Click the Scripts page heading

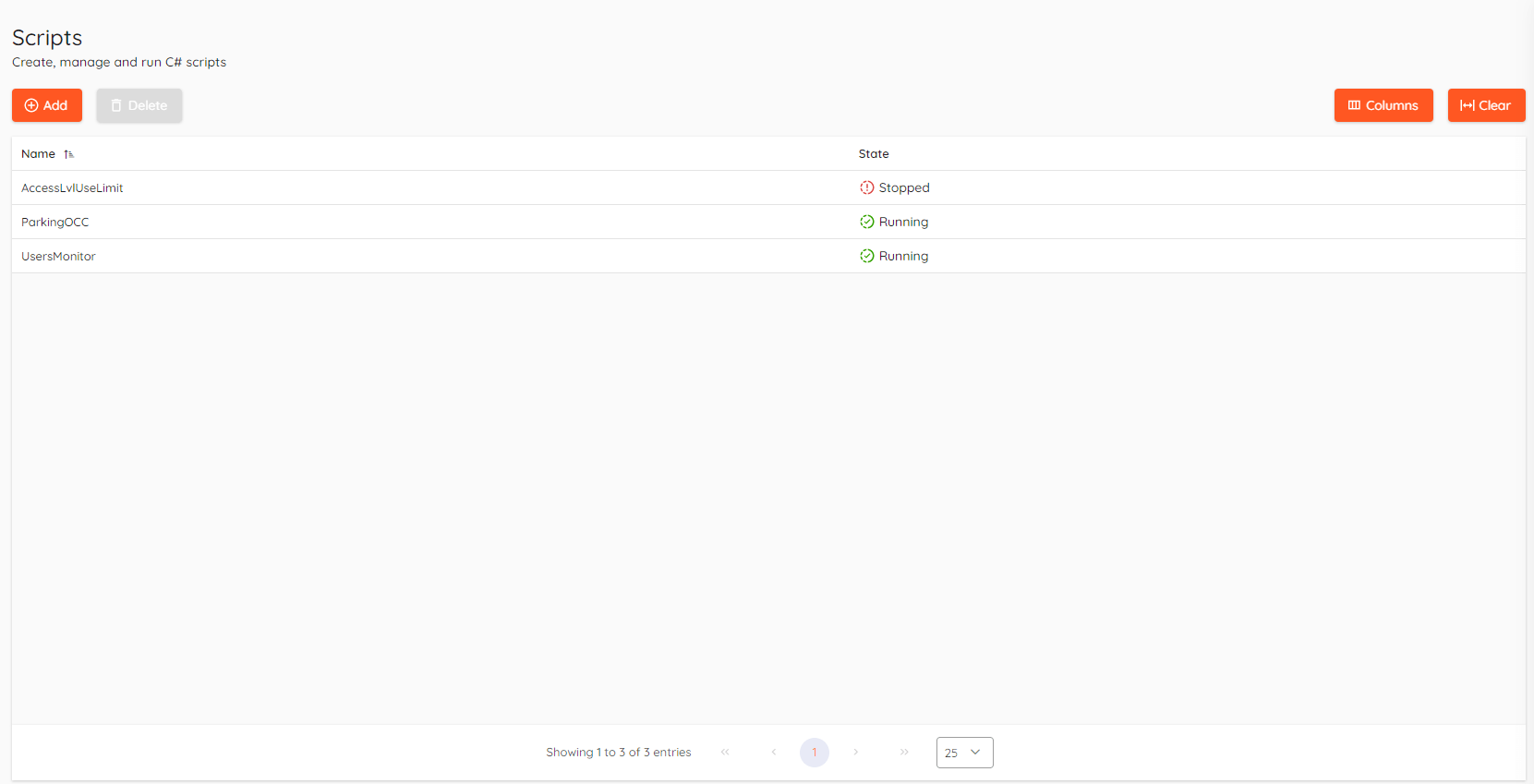point(47,38)
